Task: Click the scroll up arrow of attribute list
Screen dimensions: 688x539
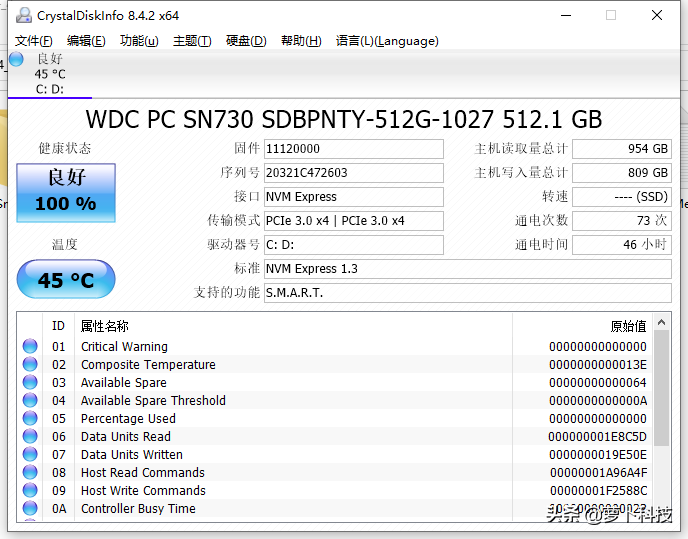Action: (661, 323)
